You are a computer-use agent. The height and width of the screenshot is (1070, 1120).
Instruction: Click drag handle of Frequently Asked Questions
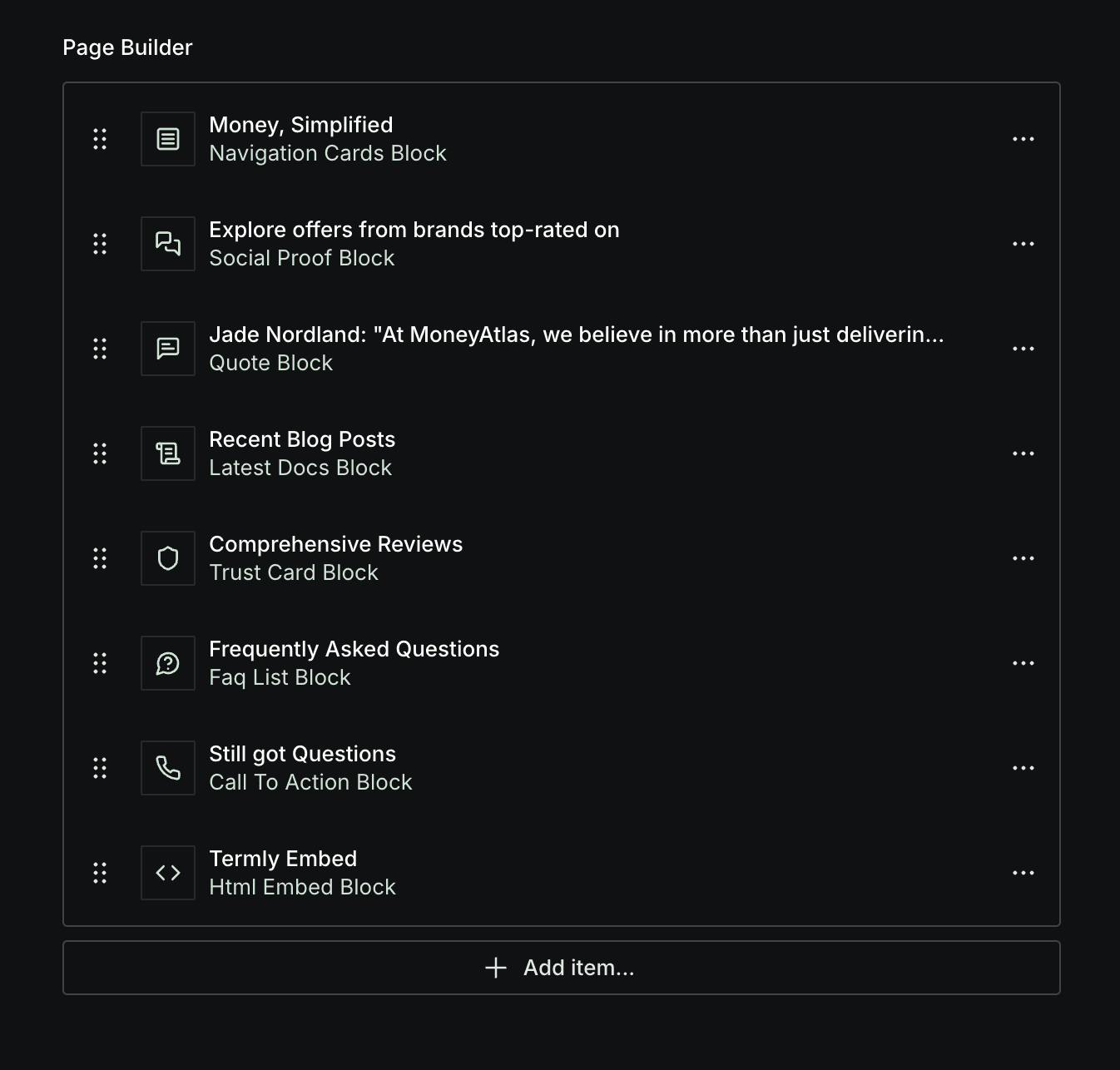click(100, 663)
